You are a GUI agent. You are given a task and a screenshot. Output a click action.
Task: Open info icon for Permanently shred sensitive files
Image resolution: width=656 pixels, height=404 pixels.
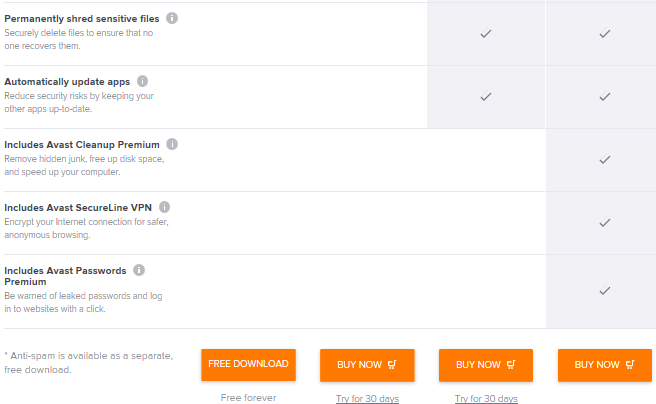point(172,18)
